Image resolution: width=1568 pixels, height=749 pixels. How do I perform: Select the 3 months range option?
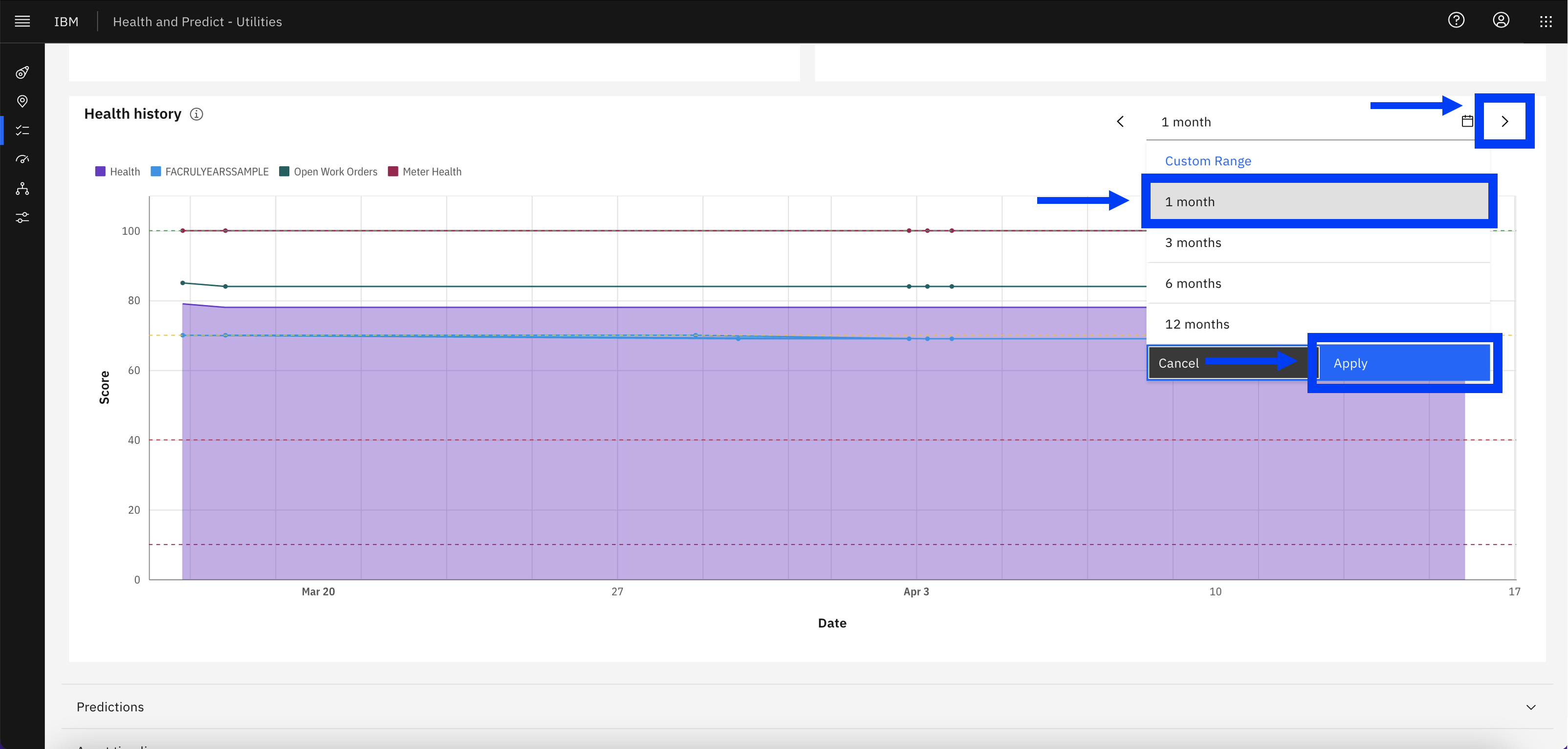[x=1318, y=242]
